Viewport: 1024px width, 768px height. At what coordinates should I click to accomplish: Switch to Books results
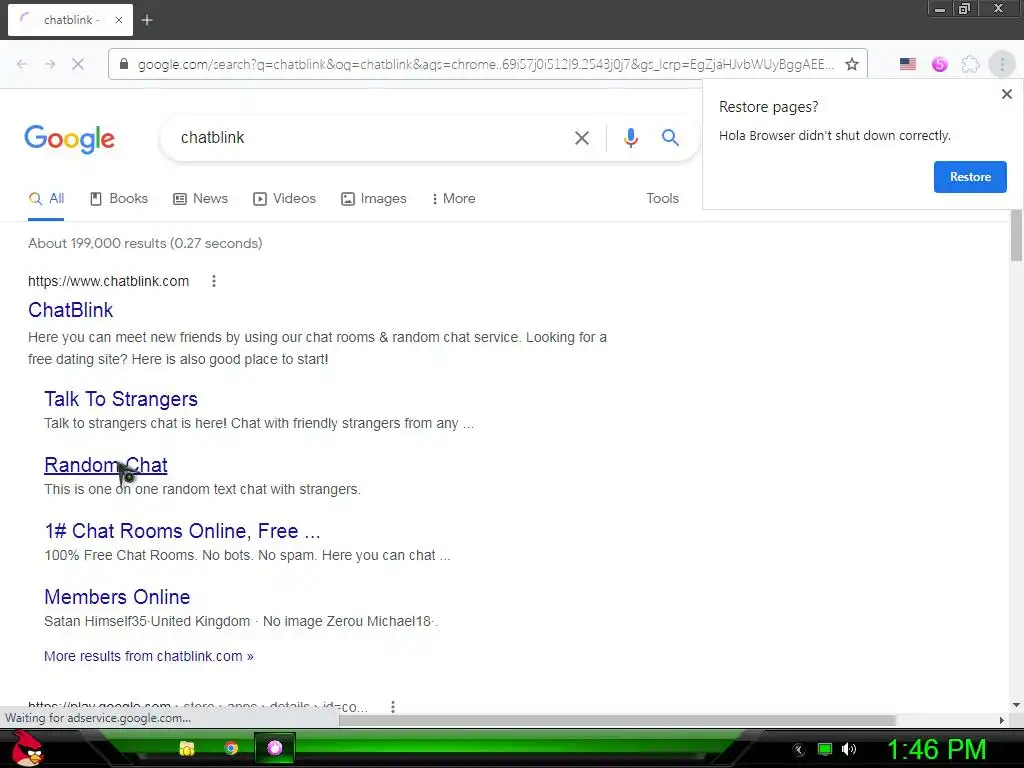(119, 199)
